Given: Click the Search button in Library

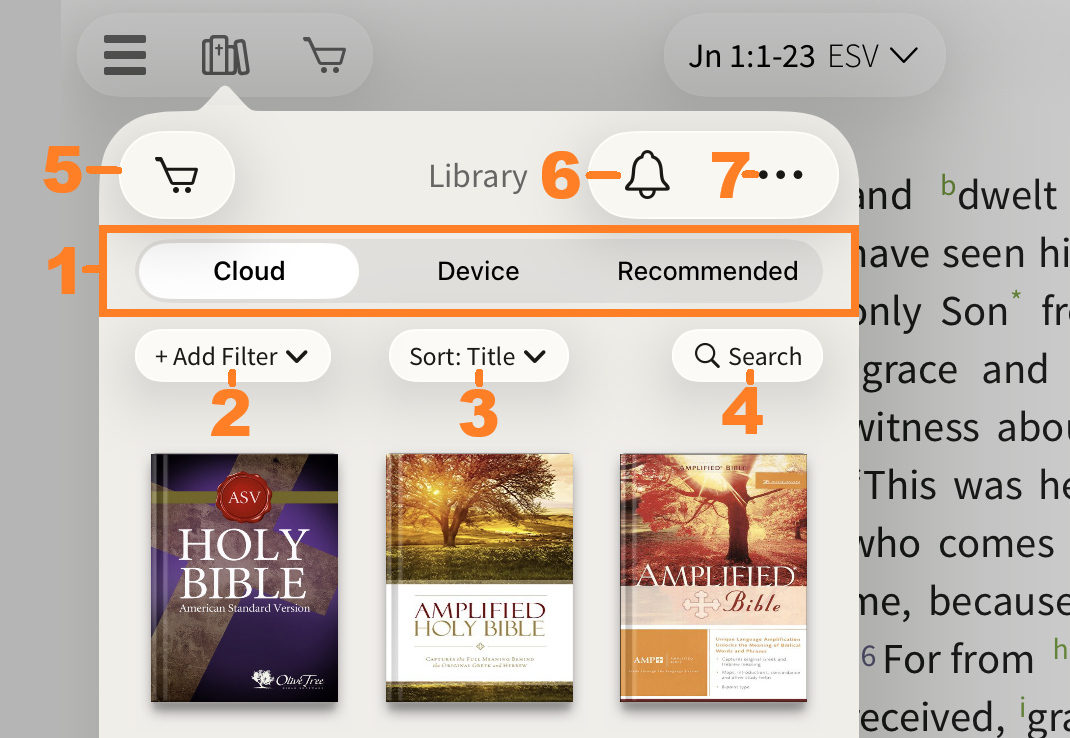Looking at the screenshot, I should pyautogui.click(x=748, y=357).
